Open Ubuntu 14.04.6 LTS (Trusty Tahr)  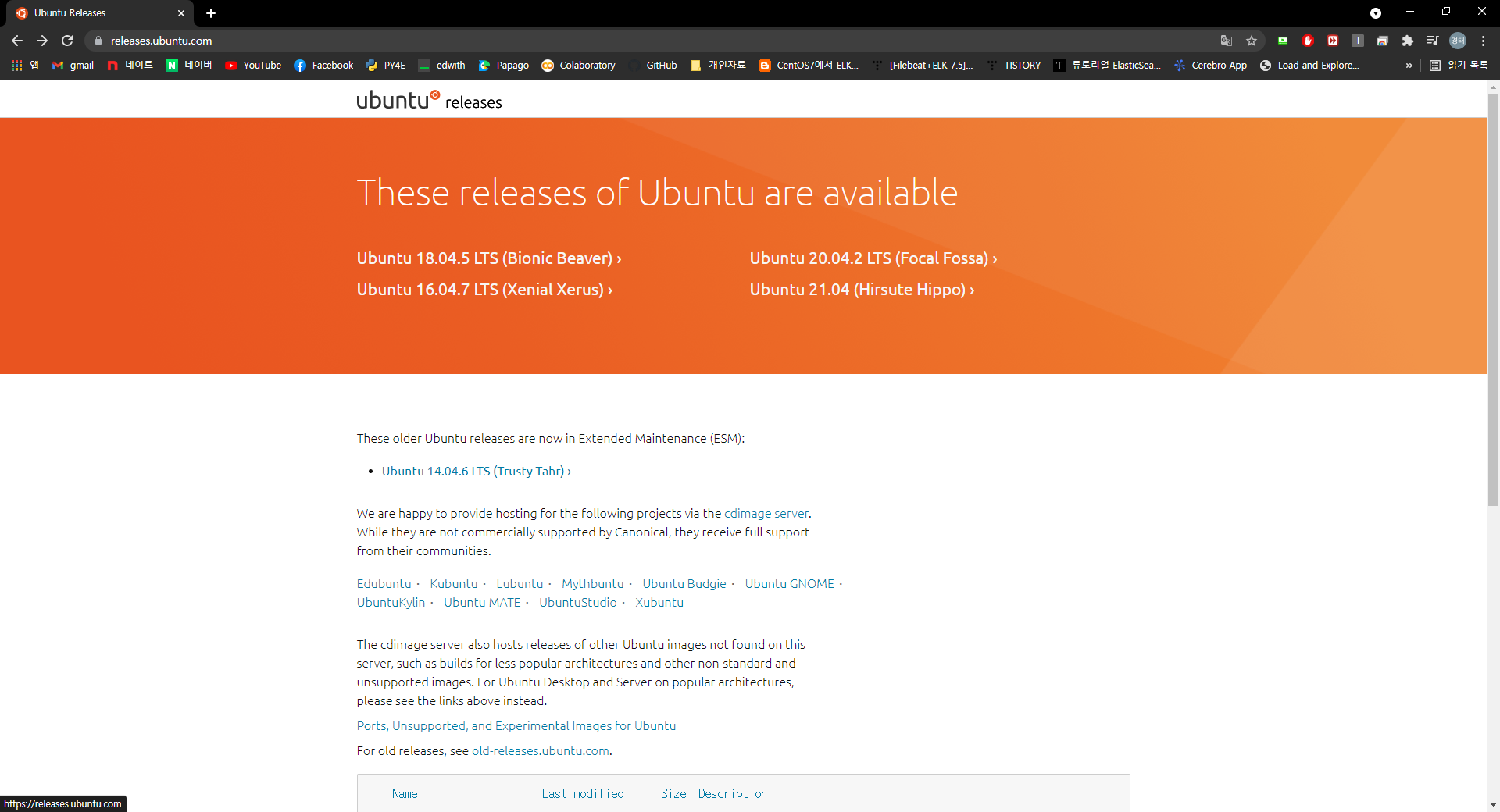[477, 472]
